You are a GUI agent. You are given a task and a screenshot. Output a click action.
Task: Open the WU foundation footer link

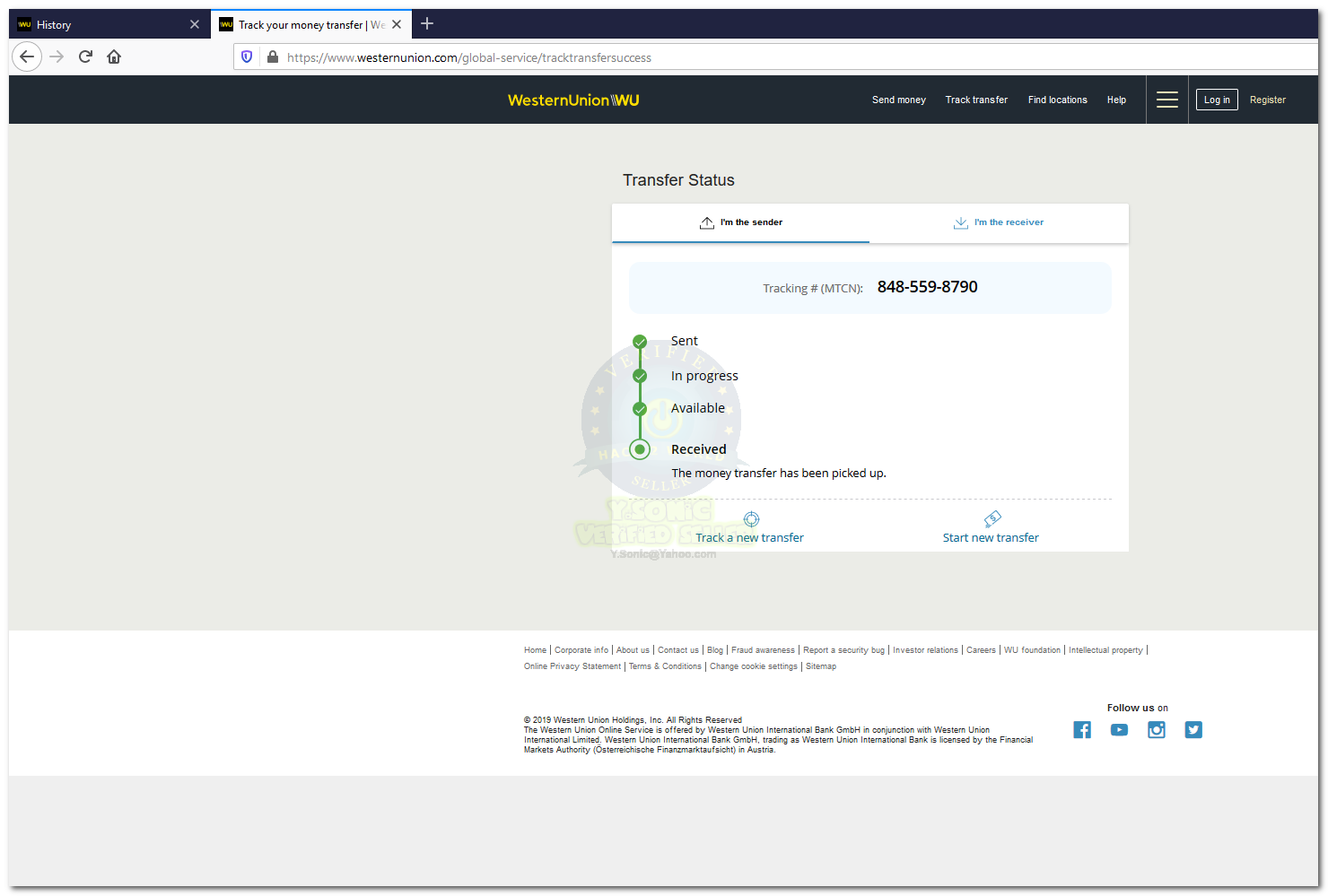point(1032,650)
